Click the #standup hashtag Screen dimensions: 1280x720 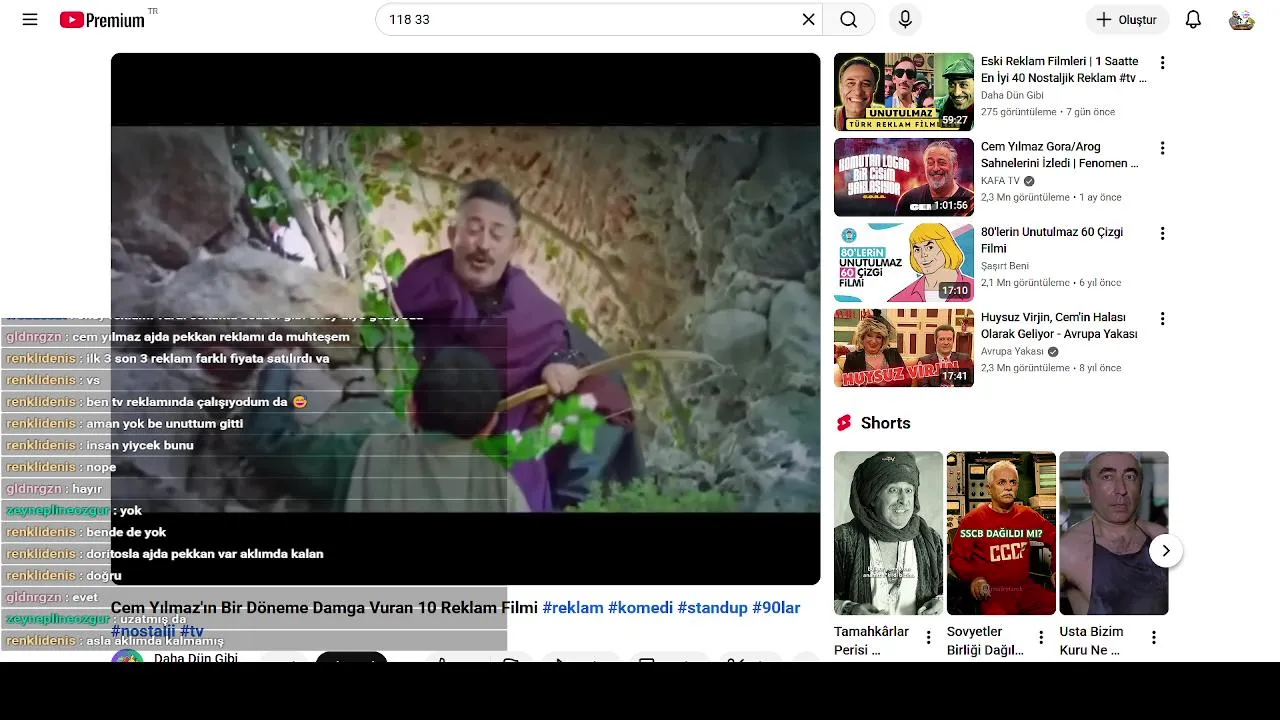pos(713,608)
